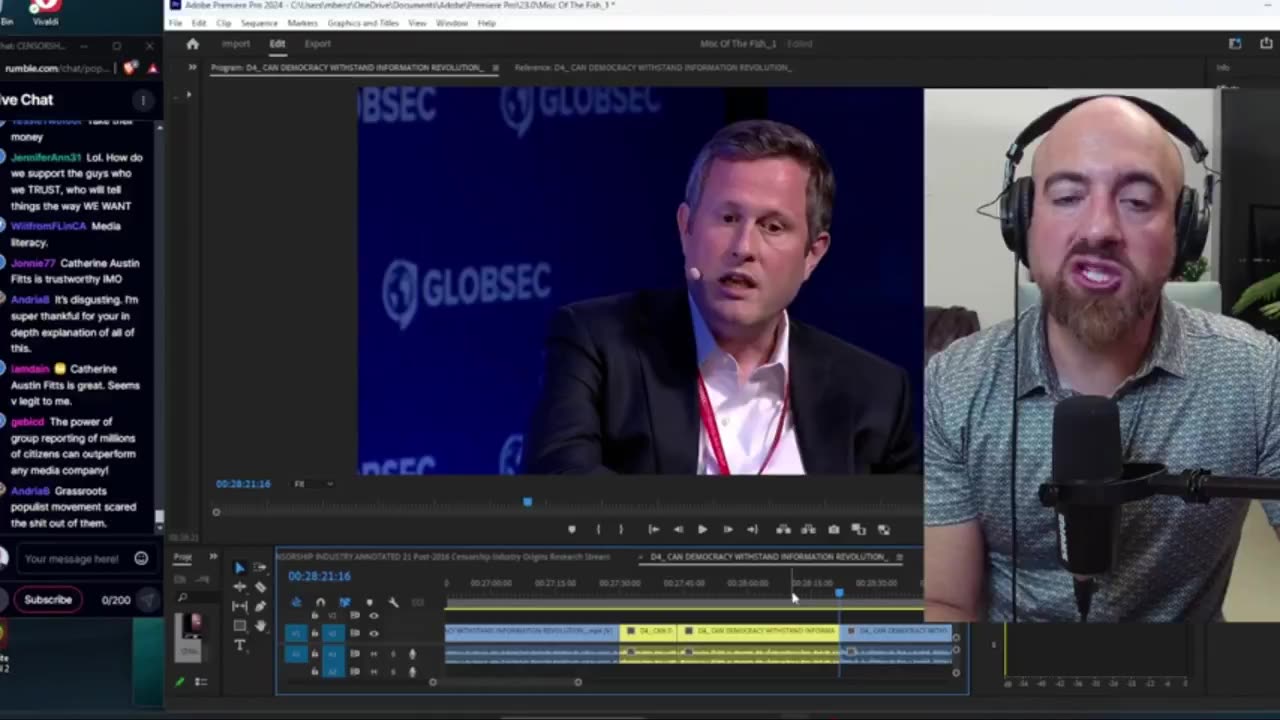Open Timeline Display Settings wrench
1280x720 pixels.
394,602
